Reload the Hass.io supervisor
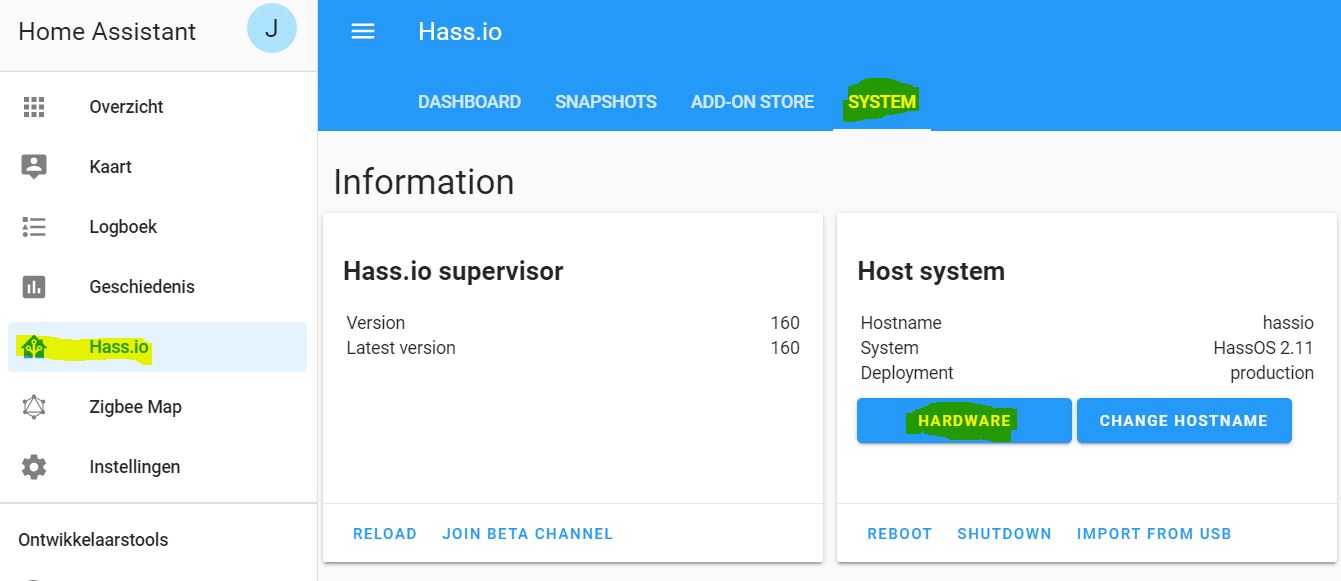 [x=384, y=534]
